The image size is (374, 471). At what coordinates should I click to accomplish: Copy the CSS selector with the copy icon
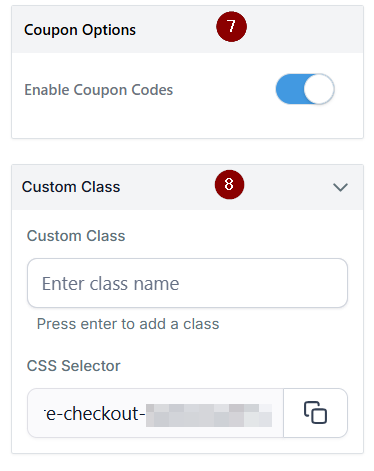(315, 413)
